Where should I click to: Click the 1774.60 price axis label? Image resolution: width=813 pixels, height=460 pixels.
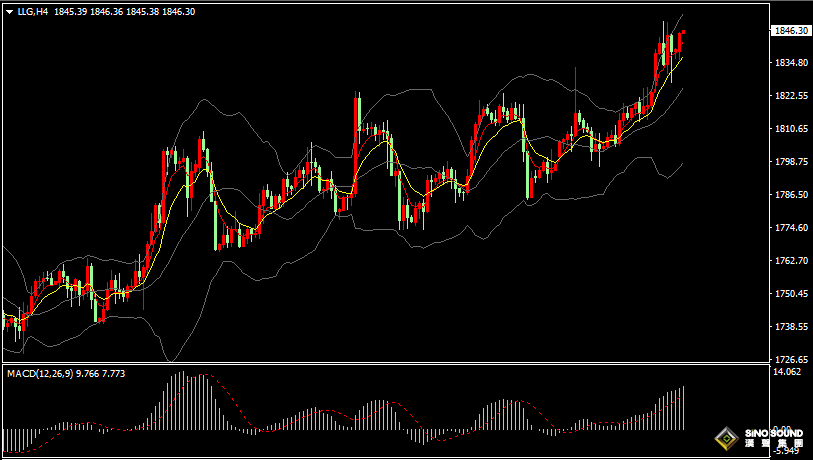click(x=790, y=228)
